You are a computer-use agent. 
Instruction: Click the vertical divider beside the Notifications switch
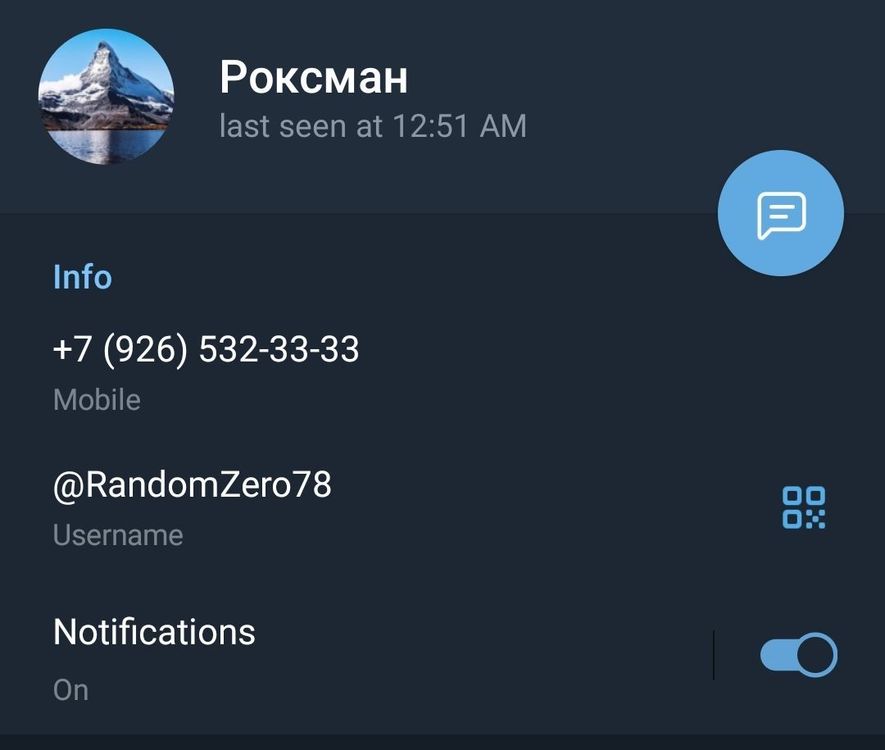[x=713, y=655]
